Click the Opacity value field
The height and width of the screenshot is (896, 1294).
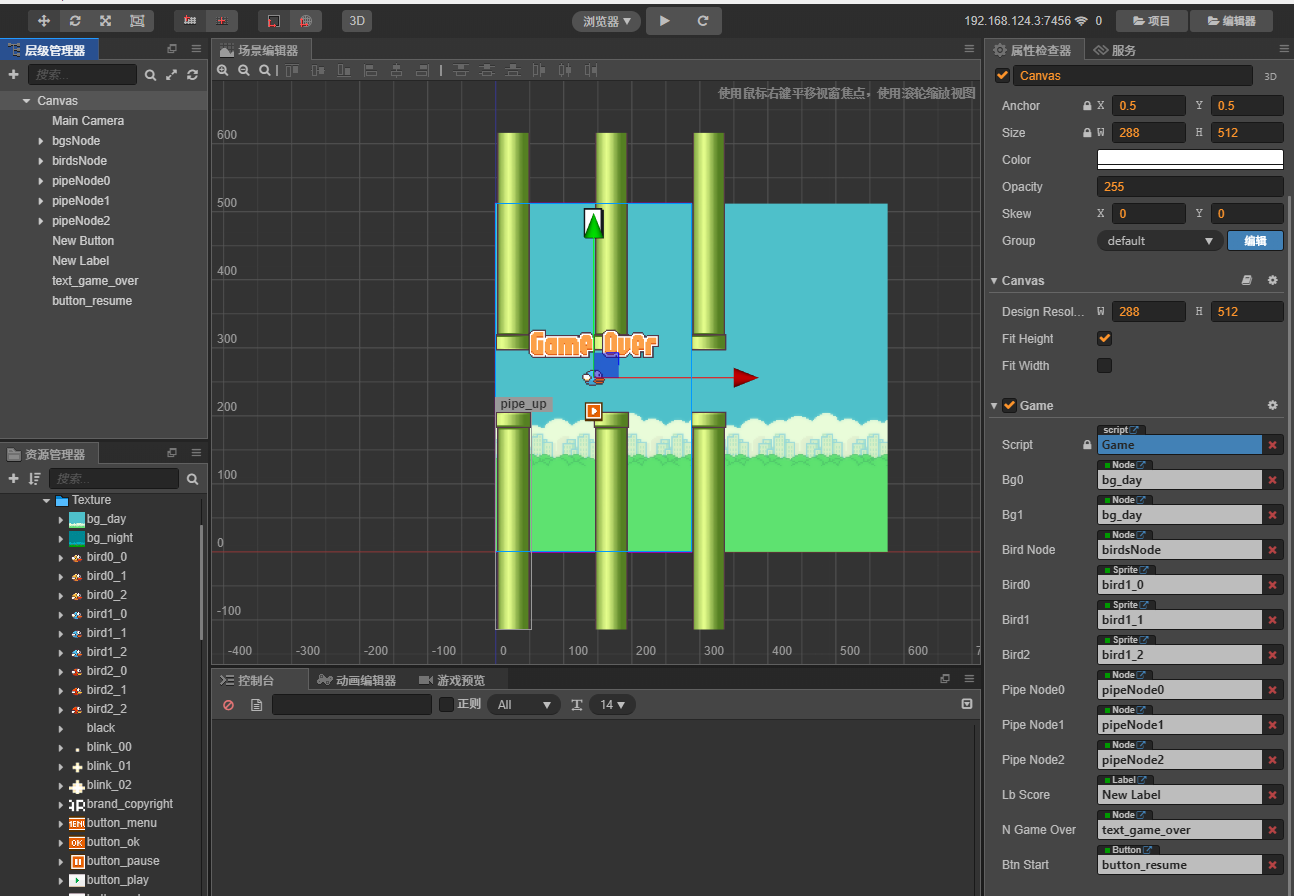tap(1190, 187)
